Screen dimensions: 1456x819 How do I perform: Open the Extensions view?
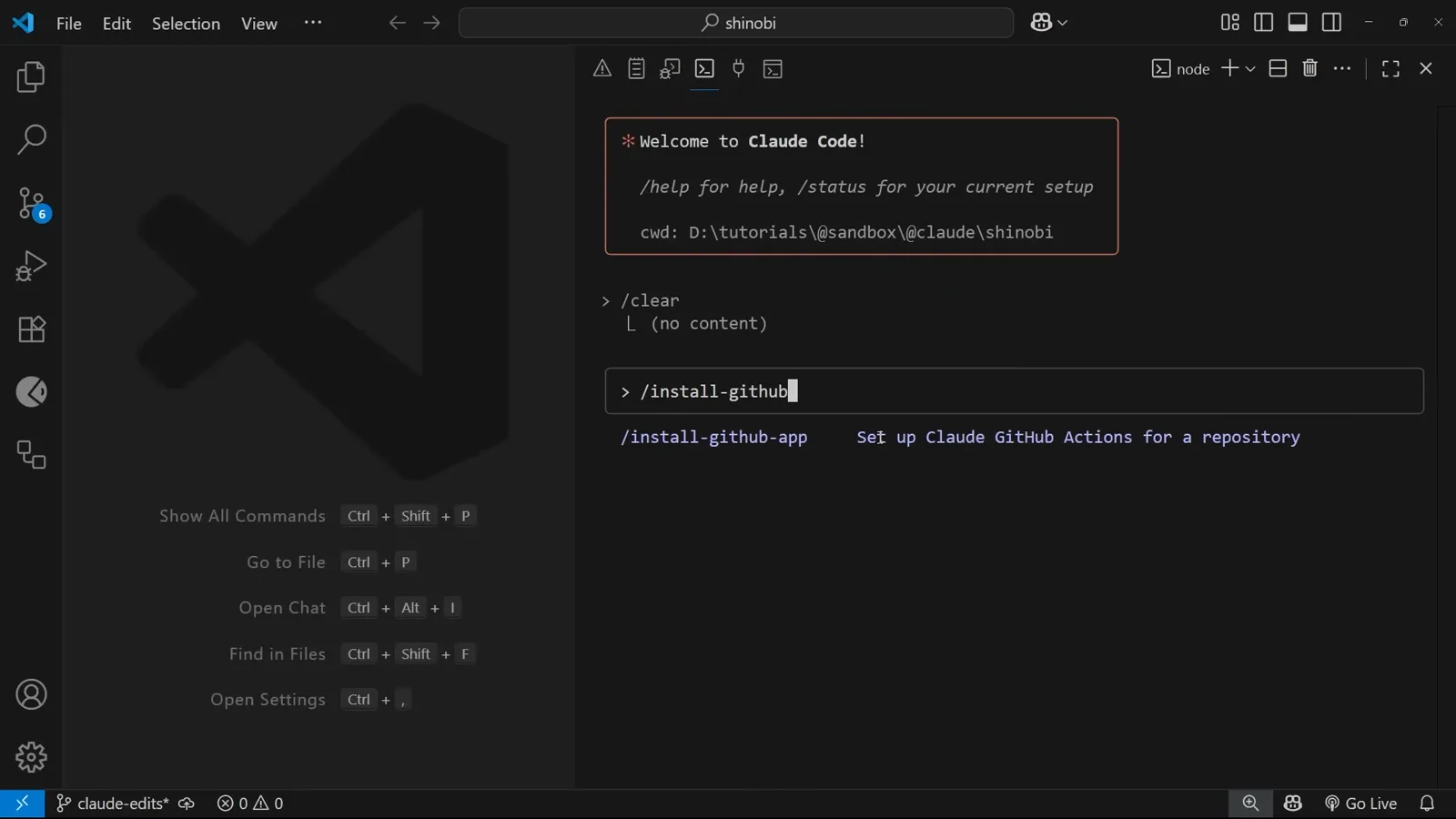point(31,329)
